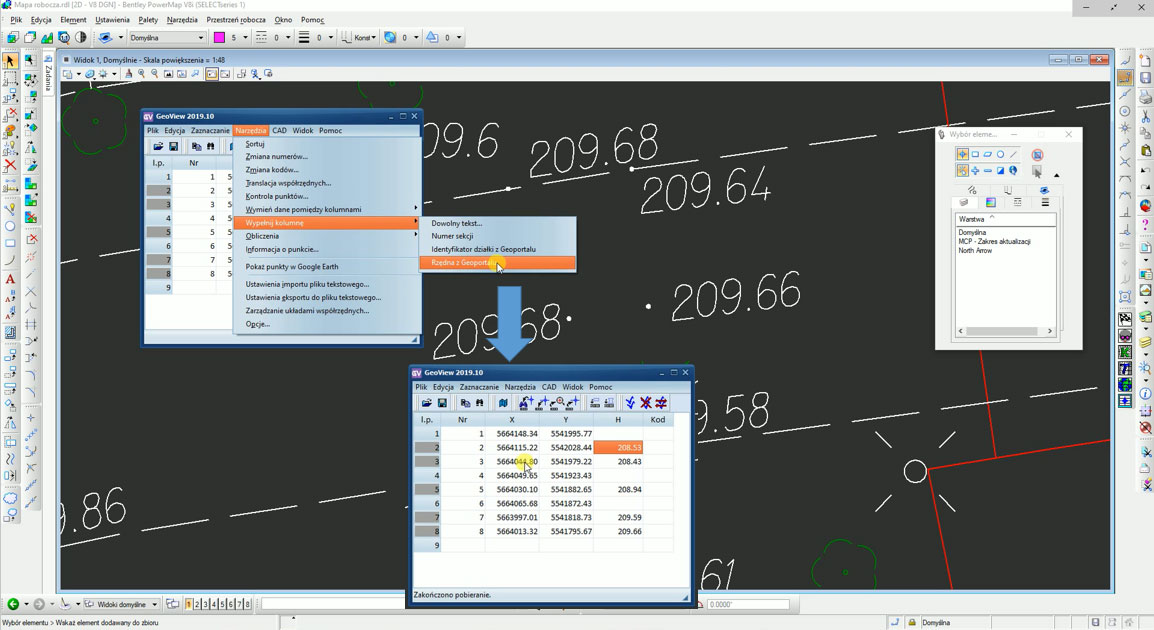
Task: Click the Warstwa column header
Action: (1005, 219)
